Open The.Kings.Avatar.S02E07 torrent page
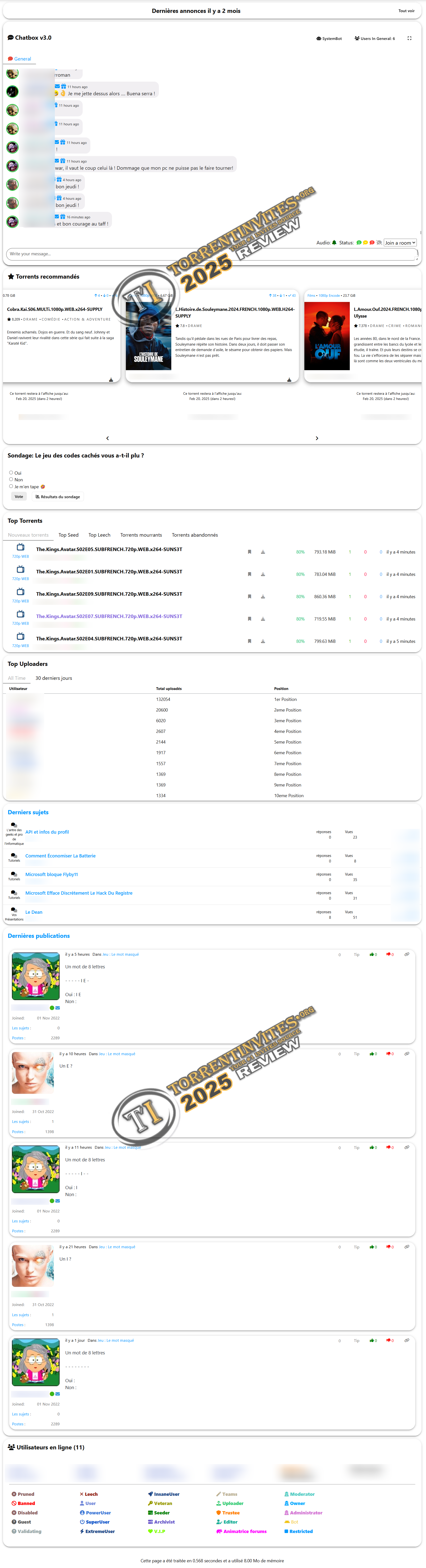The height and width of the screenshot is (1568, 426). click(x=109, y=616)
